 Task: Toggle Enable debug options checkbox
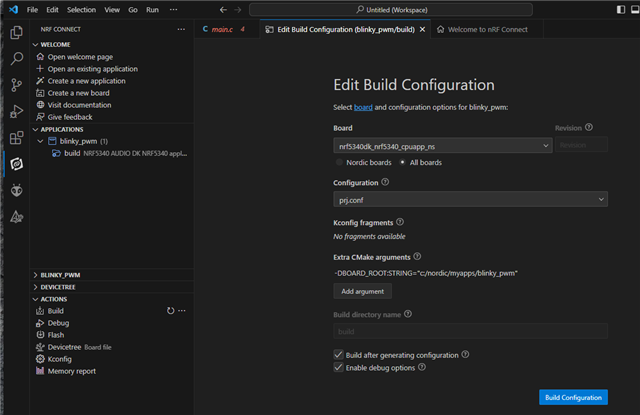(338, 367)
